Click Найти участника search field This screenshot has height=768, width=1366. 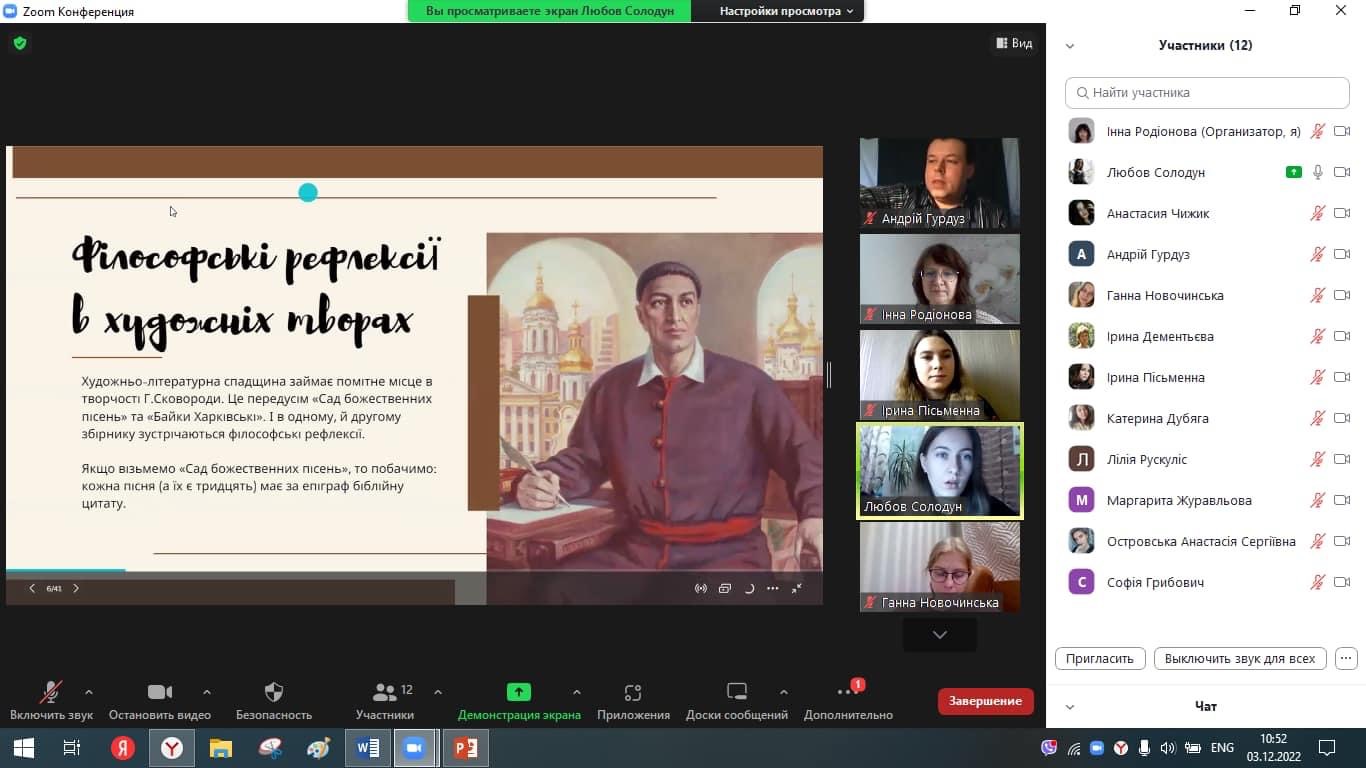[x=1207, y=92]
